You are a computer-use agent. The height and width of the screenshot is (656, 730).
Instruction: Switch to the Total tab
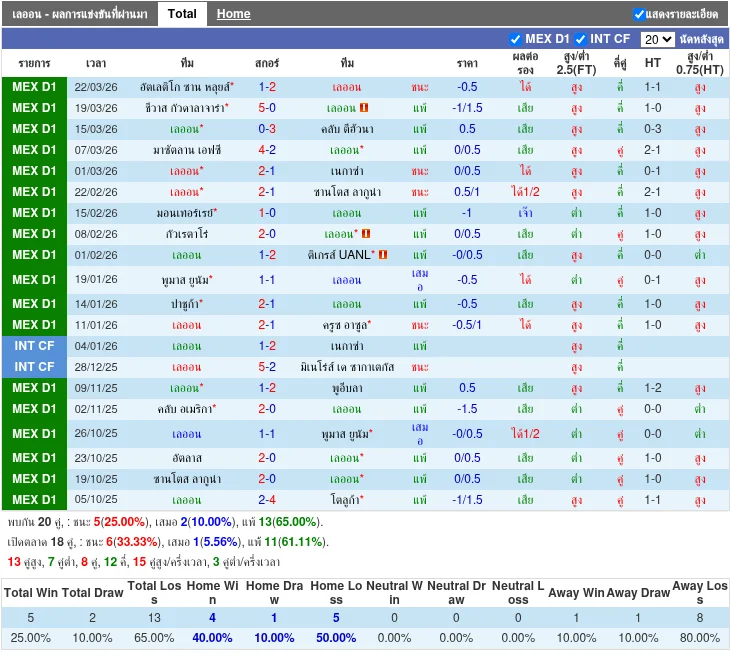coord(182,14)
